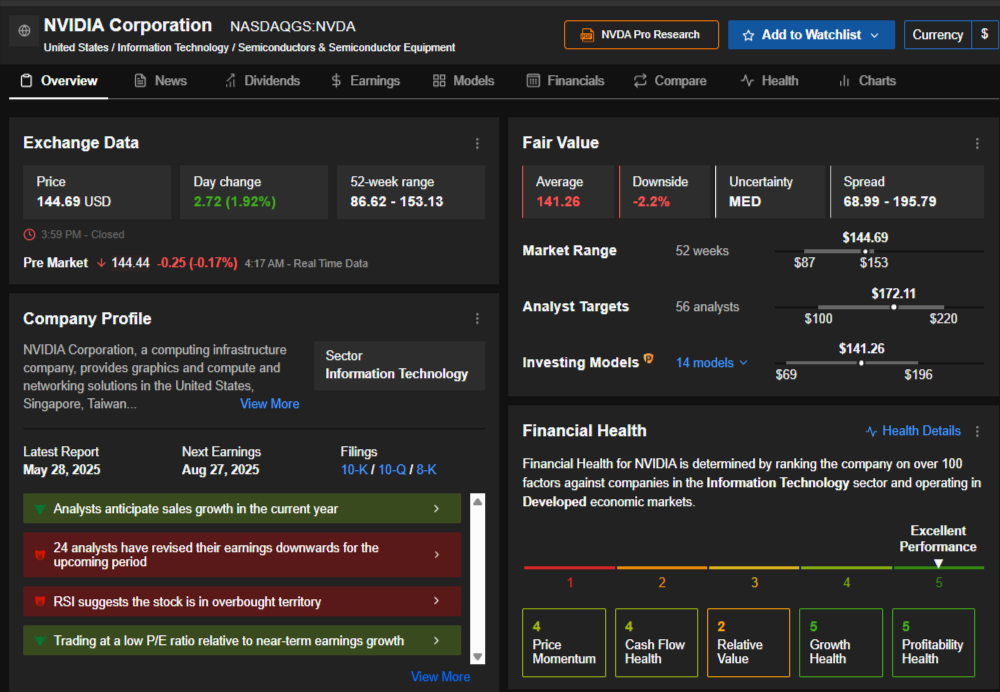1000x692 pixels.
Task: Click the Sector Information Technology box
Action: [x=400, y=365]
